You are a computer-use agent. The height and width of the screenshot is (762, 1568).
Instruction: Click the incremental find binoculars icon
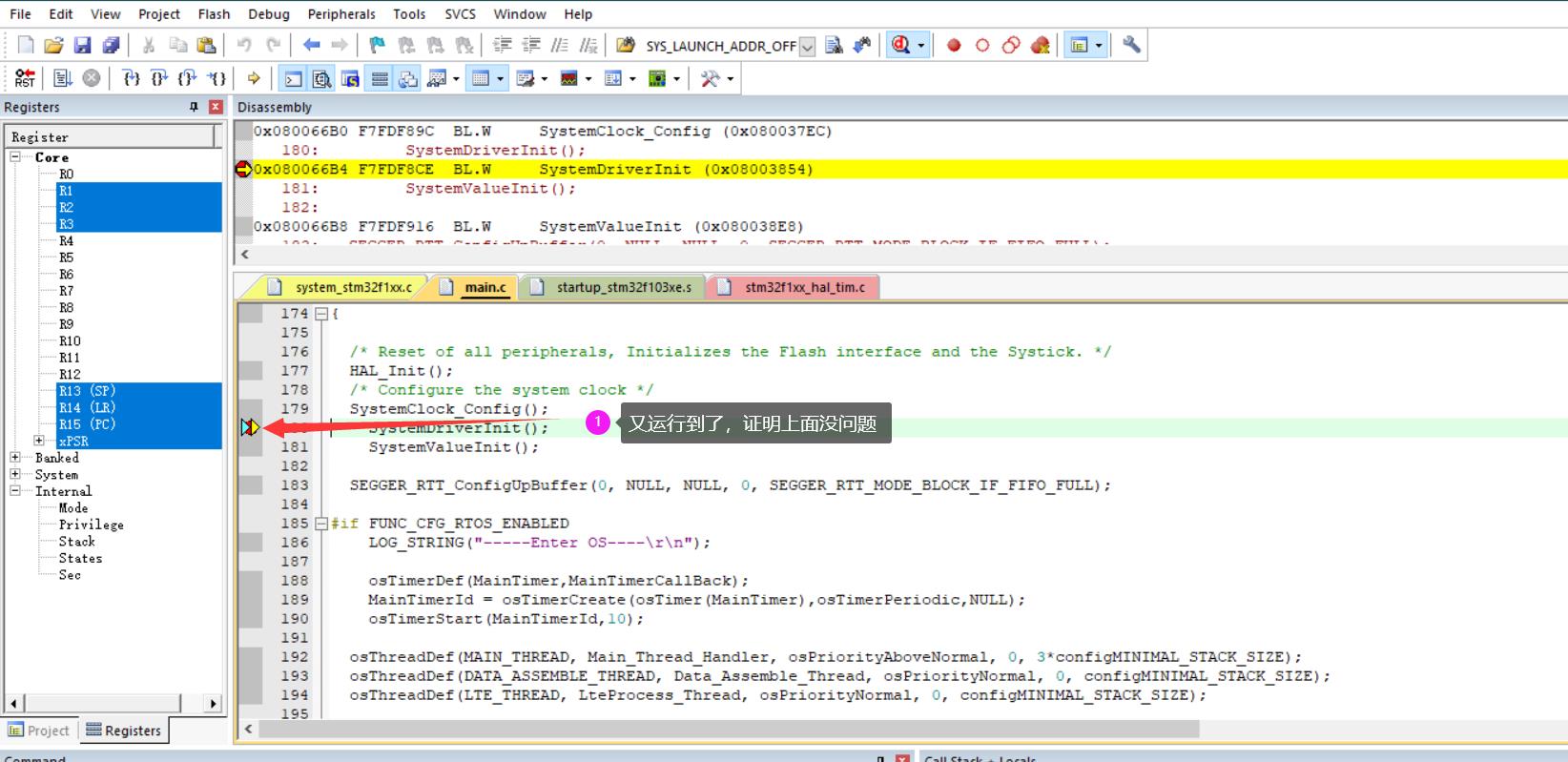(x=862, y=45)
